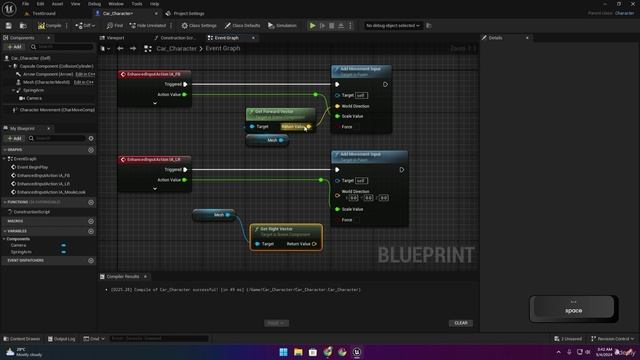Toggle visibility of the SpringArm variable
This screenshot has height=360, width=640.
point(64,252)
